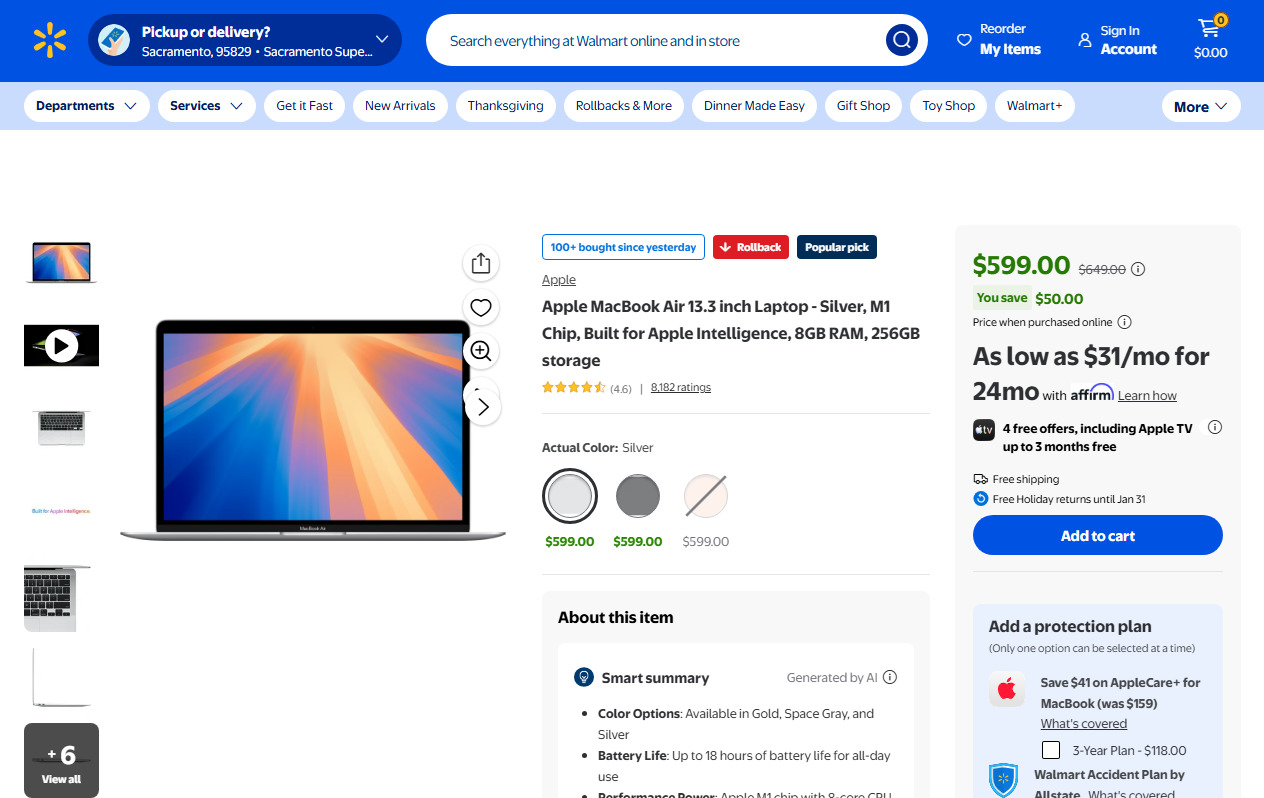Click the Walmart spark logo
Screen dimensions: 1264x798
pyautogui.click(x=49, y=40)
